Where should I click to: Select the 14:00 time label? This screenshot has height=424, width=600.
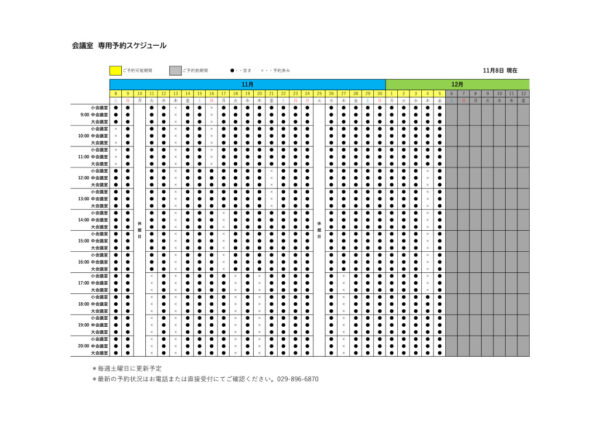click(x=84, y=220)
